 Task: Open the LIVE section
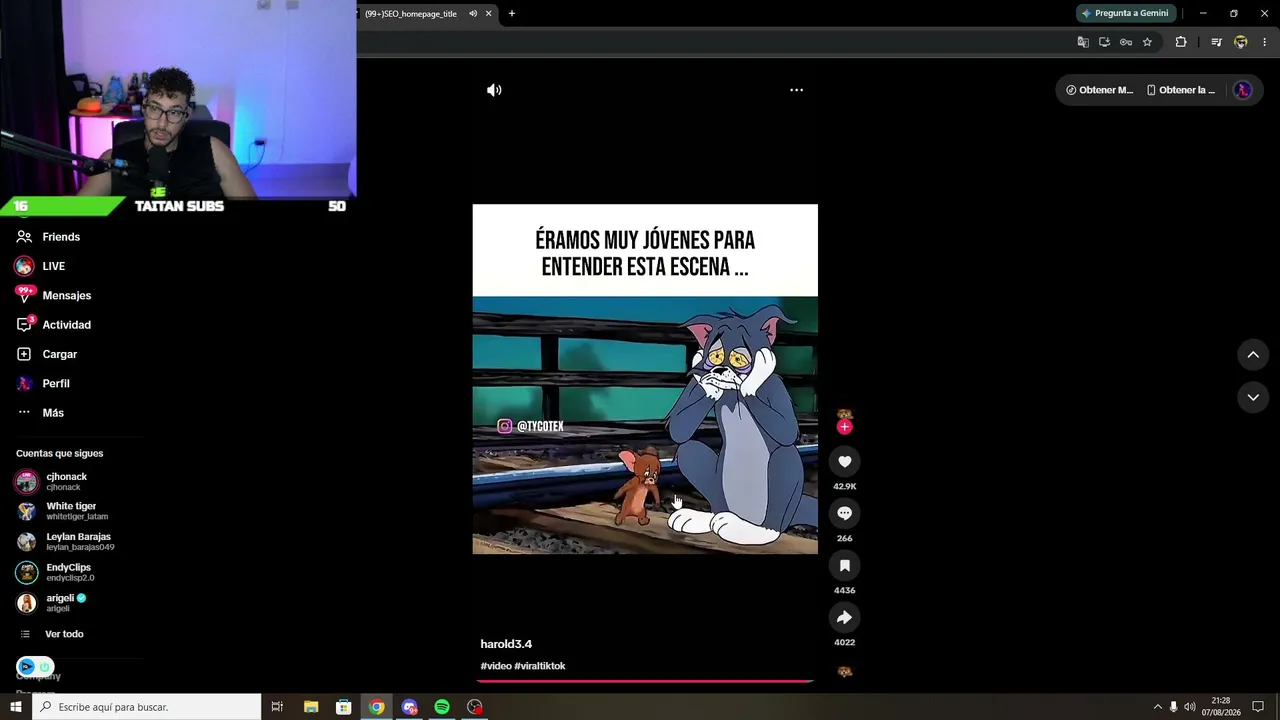point(40,266)
